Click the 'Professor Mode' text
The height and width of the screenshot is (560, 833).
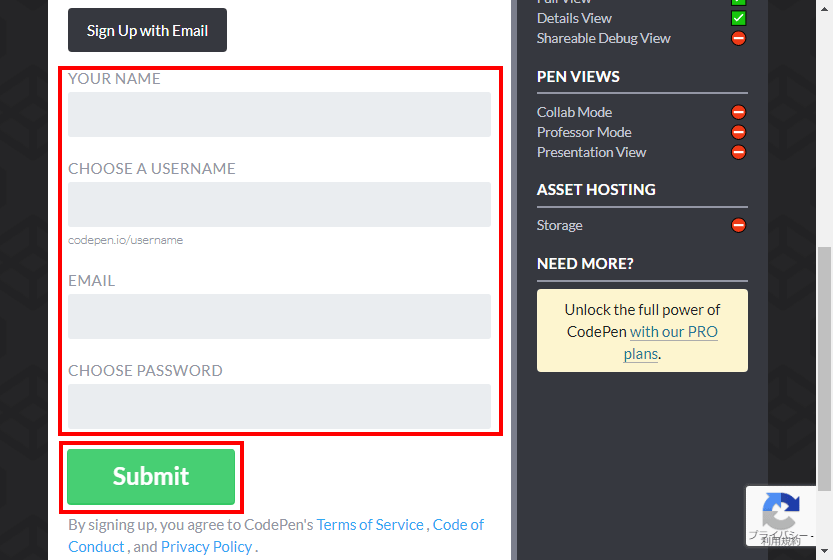click(x=584, y=132)
